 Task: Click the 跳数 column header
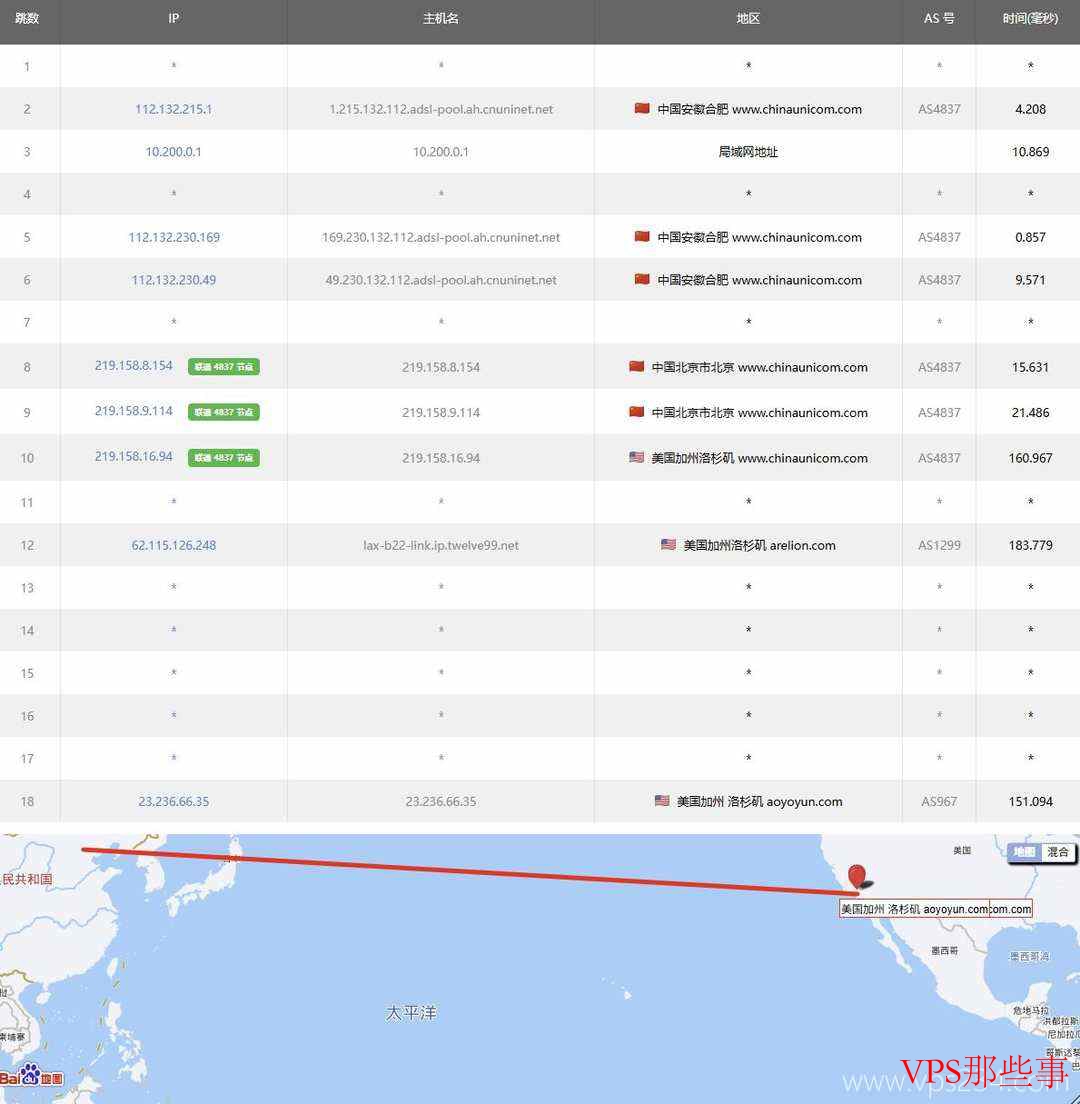(27, 18)
